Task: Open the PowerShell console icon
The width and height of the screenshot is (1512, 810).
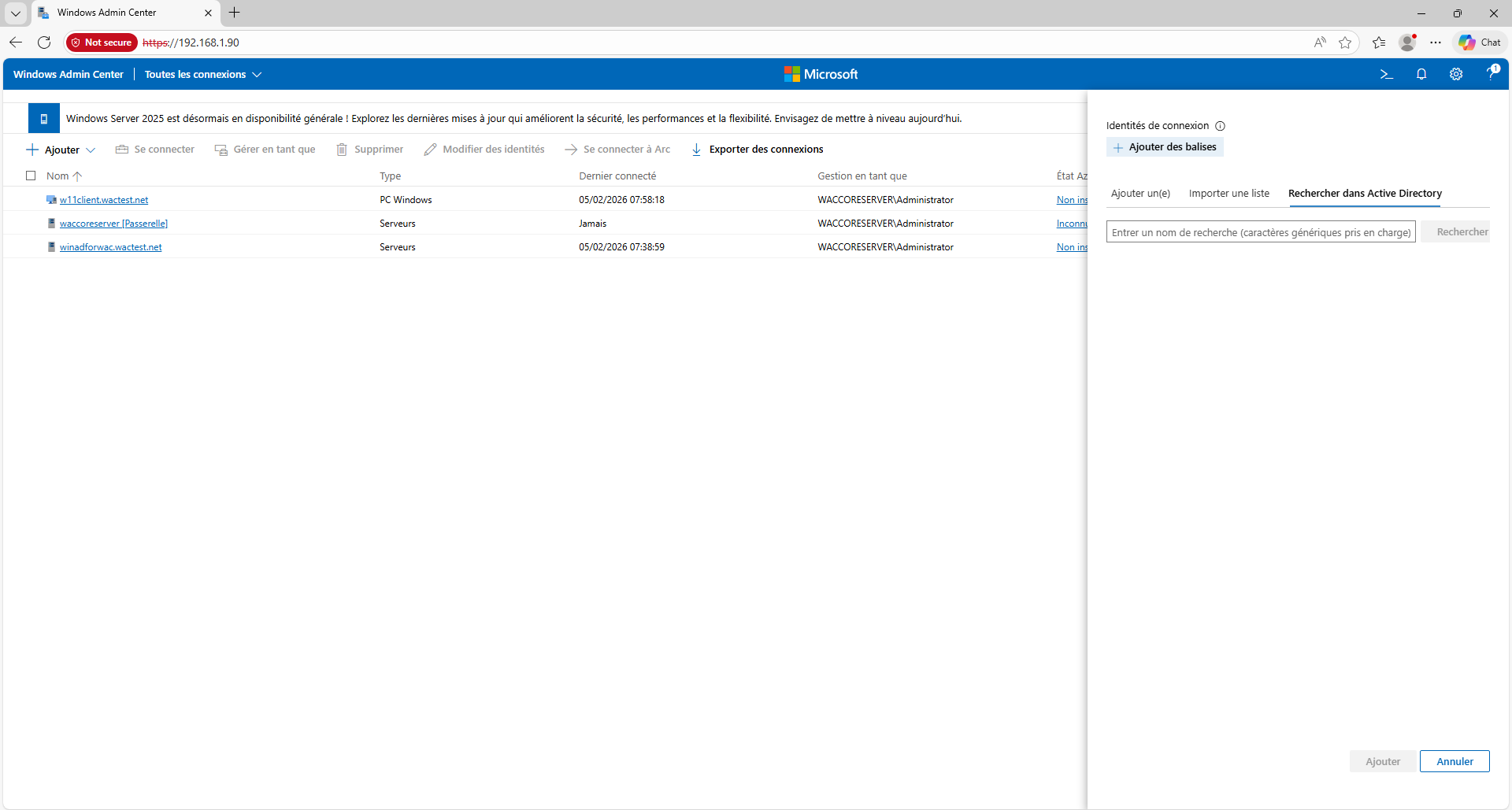Action: click(1387, 74)
